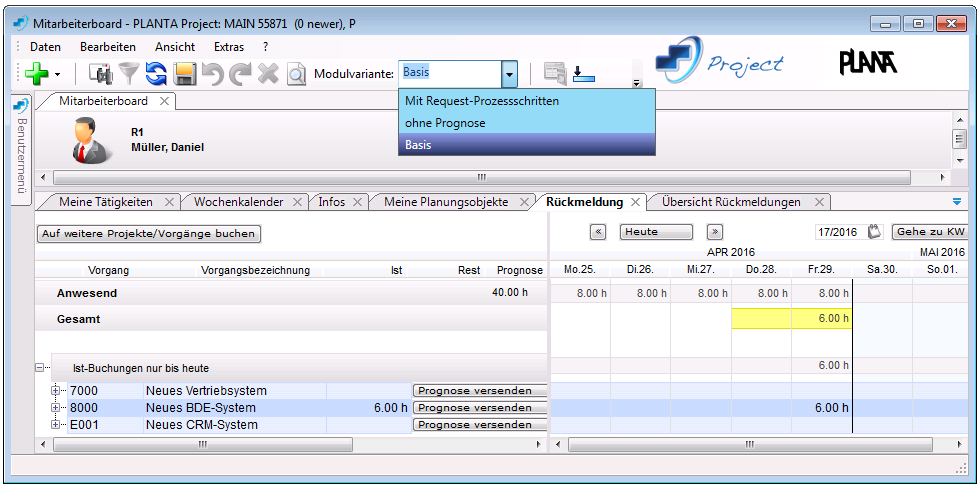This screenshot has width=980, height=486.
Task: Click the calendar icon beside 17/2016
Action: pos(874,231)
